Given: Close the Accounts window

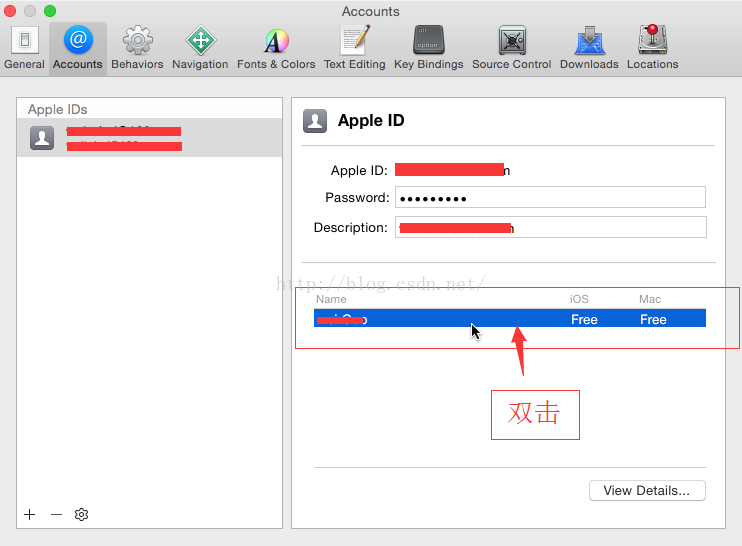Looking at the screenshot, I should (10, 10).
